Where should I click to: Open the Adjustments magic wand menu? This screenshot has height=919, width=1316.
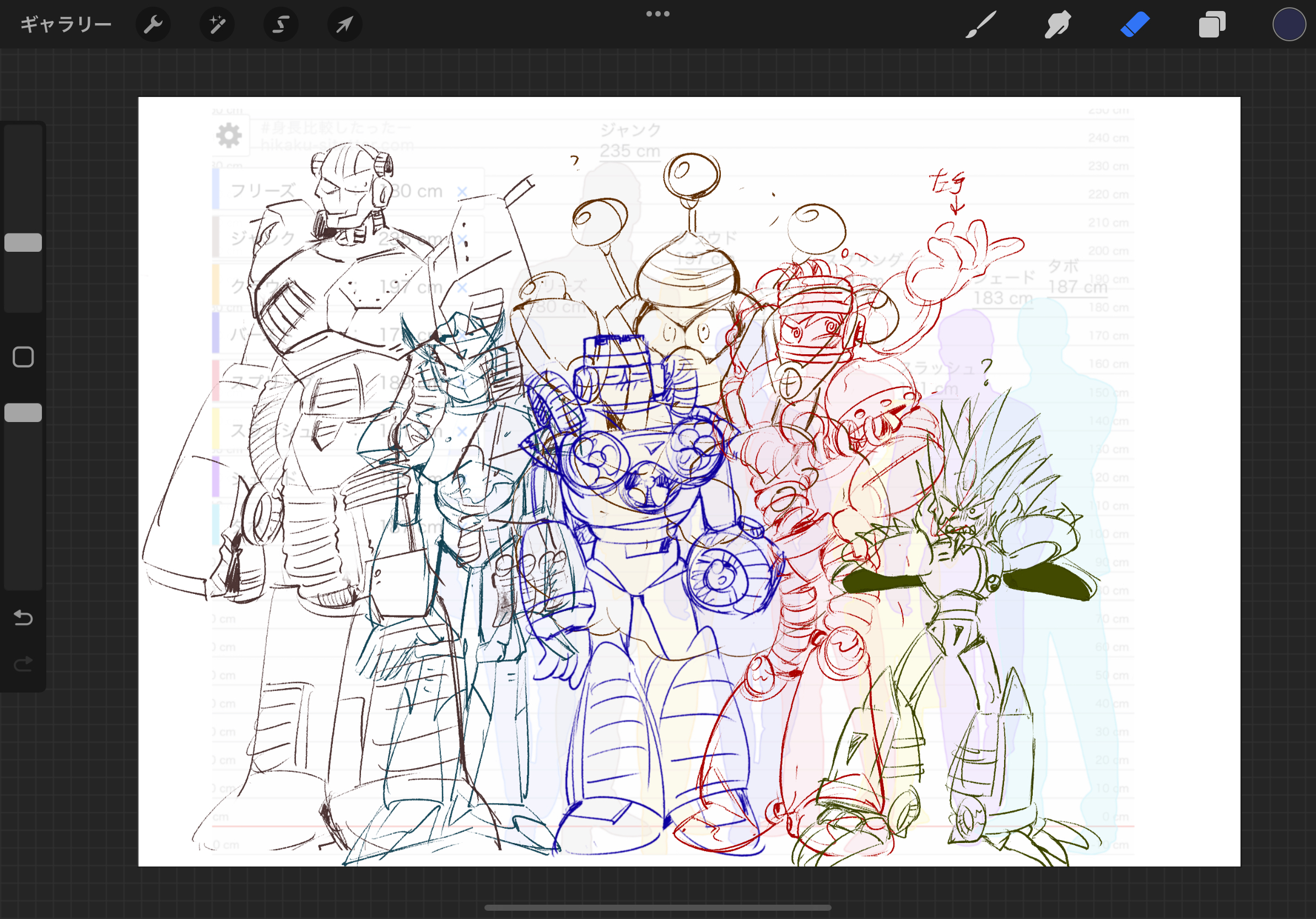(217, 25)
